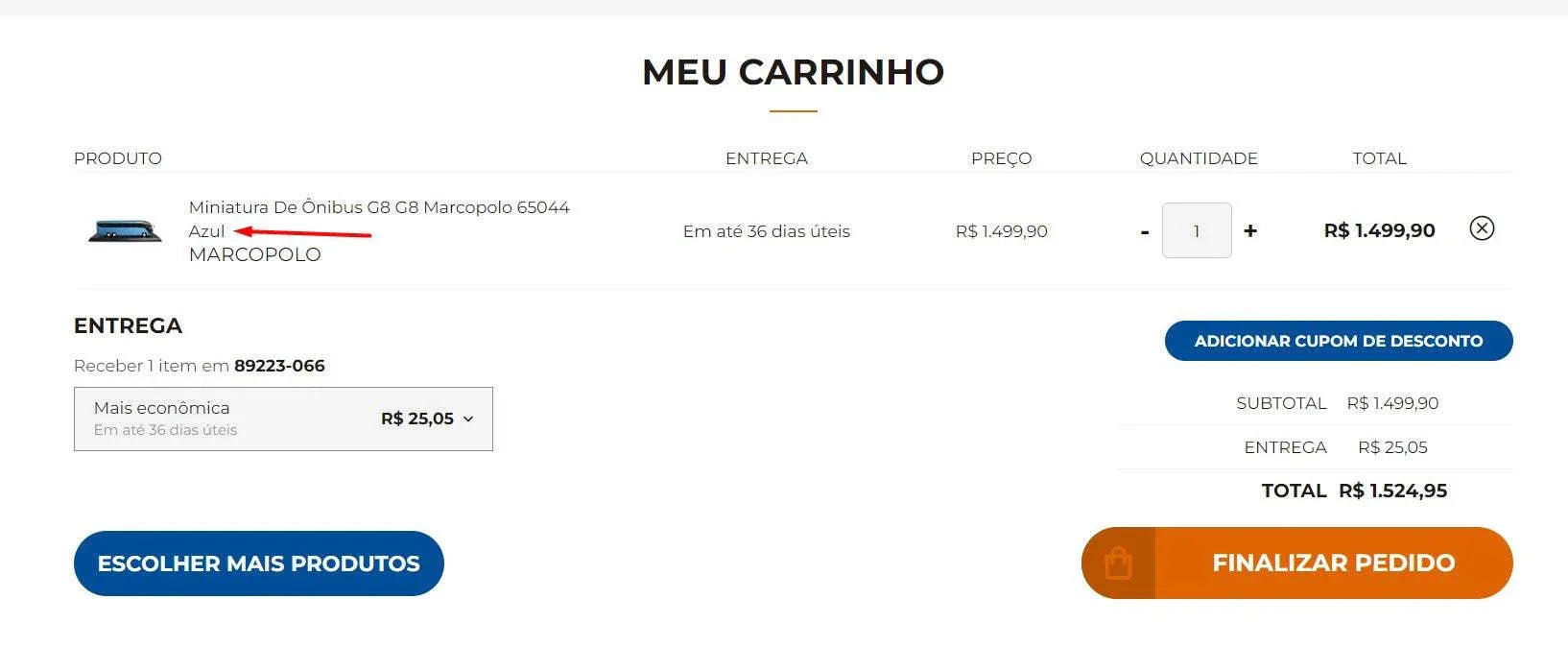The width and height of the screenshot is (1568, 671).
Task: Click the shopping bag icon on checkout button
Action: (x=1118, y=563)
